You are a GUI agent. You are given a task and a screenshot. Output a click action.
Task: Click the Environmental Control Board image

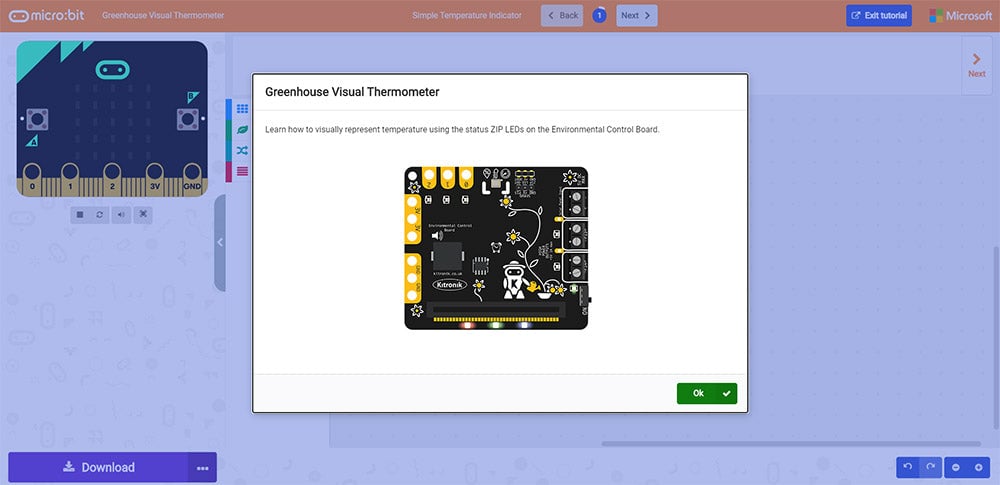tap(496, 248)
